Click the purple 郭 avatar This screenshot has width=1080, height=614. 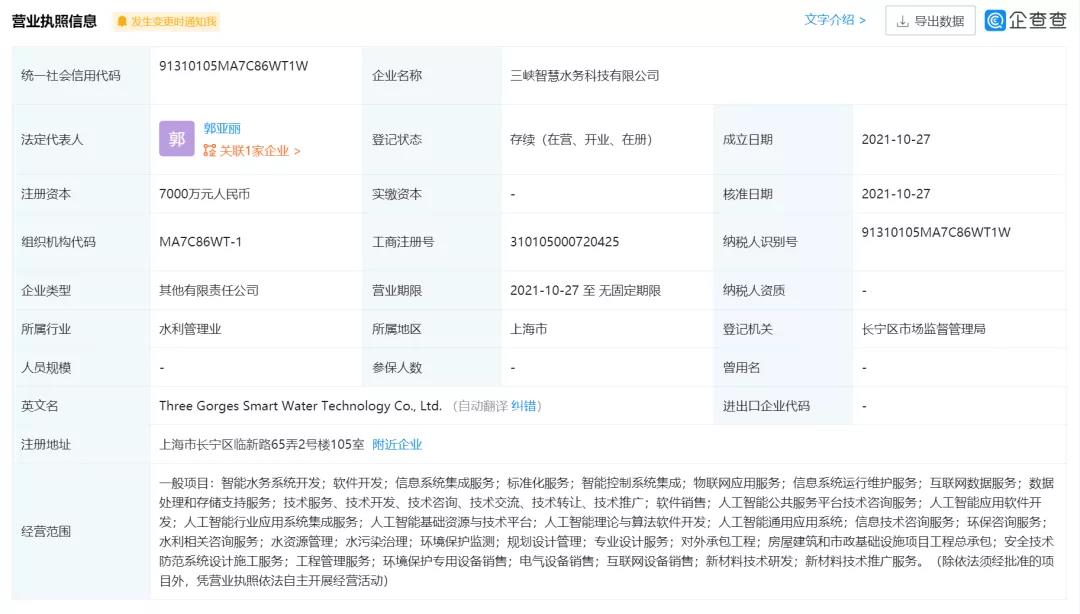pos(176,139)
